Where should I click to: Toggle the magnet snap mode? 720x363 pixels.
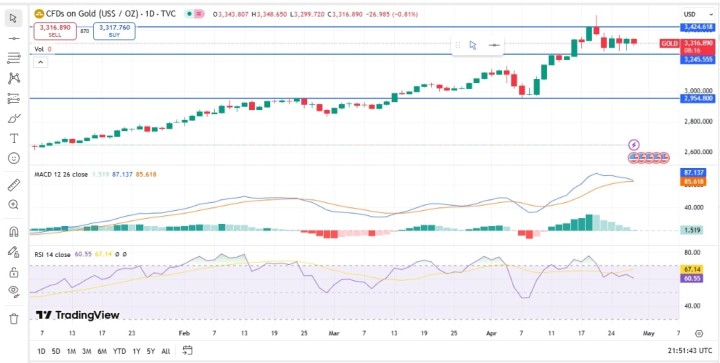click(x=14, y=232)
